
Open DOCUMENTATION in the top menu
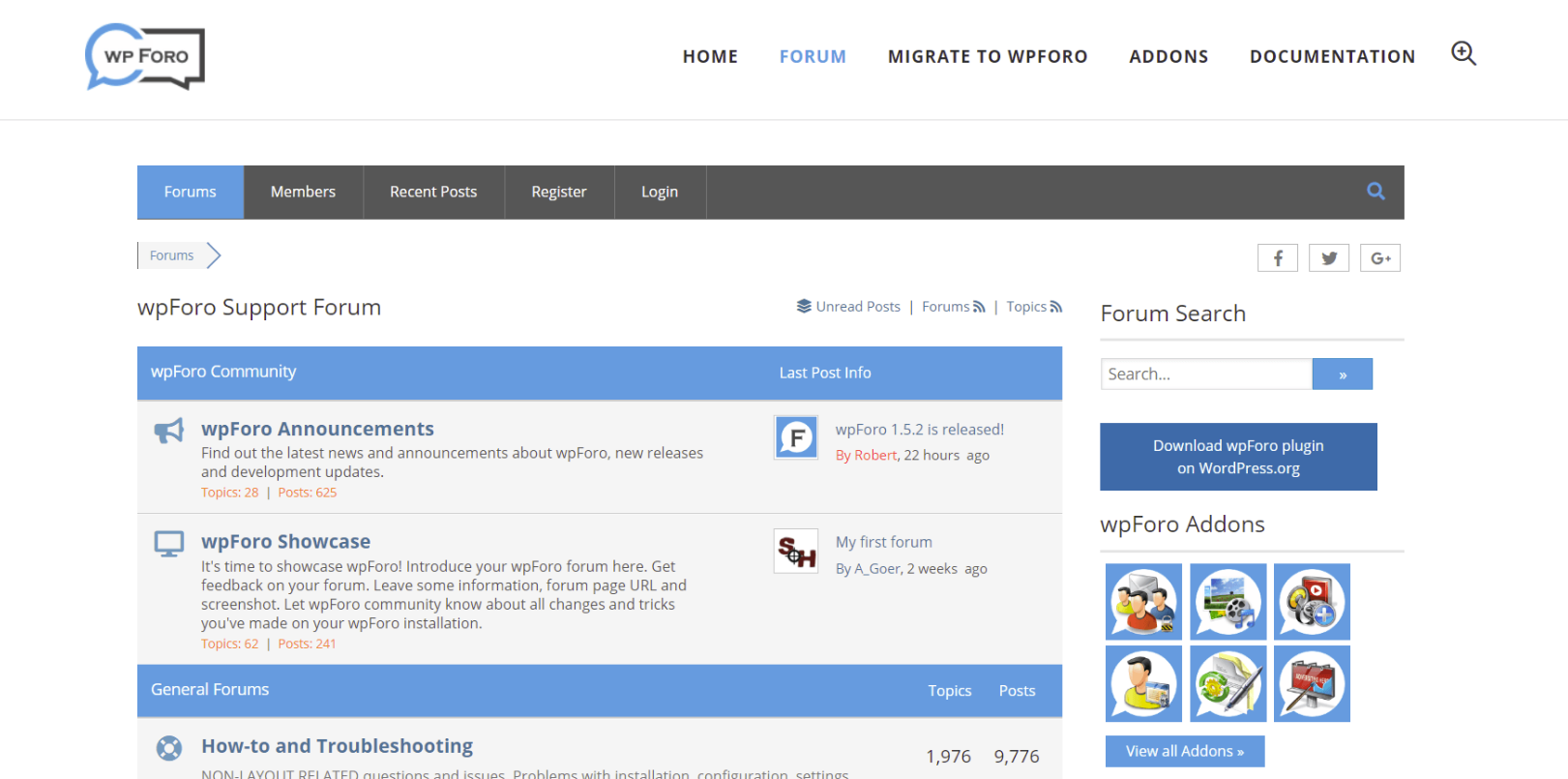[1332, 57]
